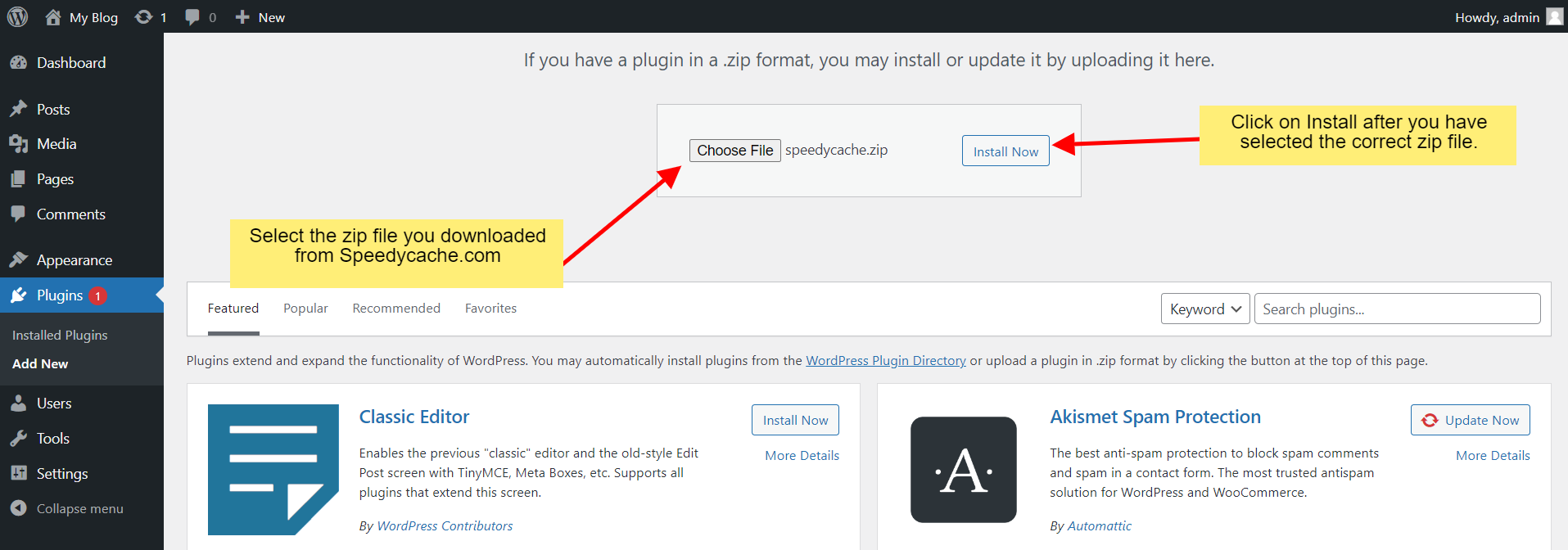Viewport: 1568px width, 550px height.
Task: Install the Classic Editor plugin
Action: pos(795,420)
